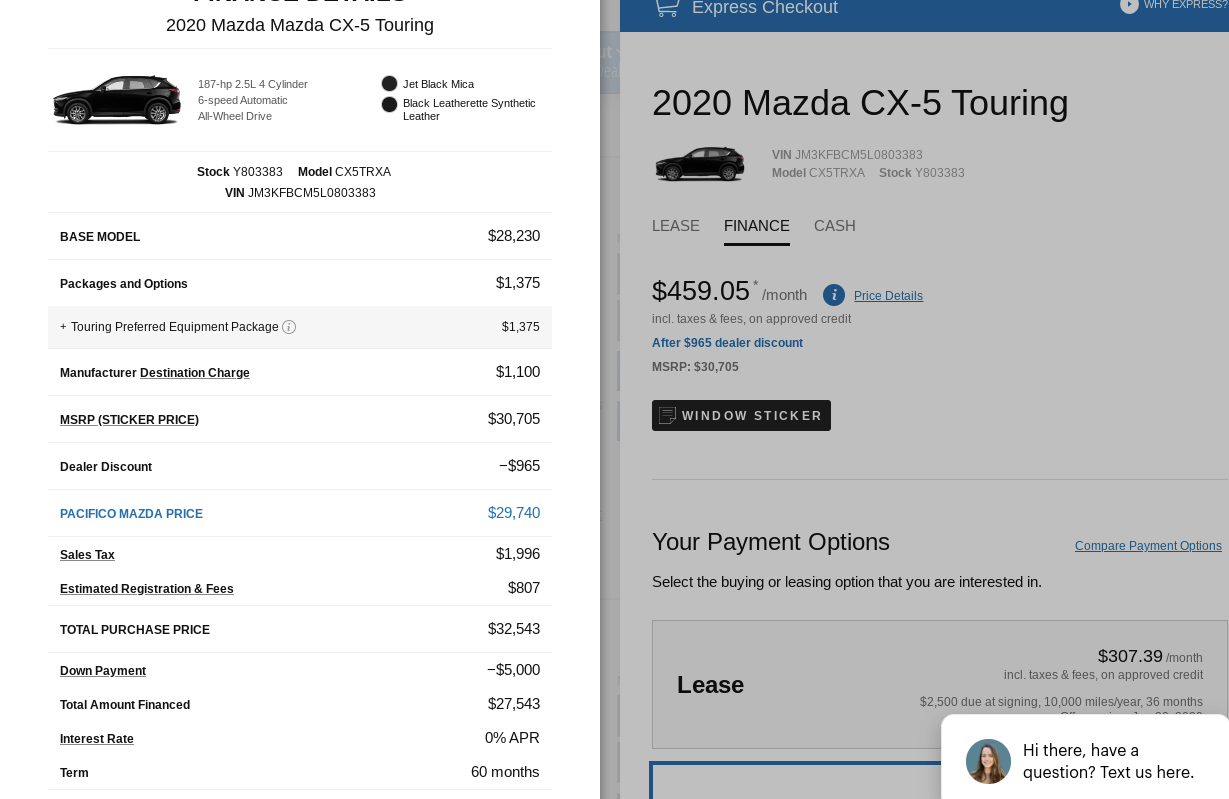Click the black Mazda CX-5 thumbnail in finance details
Viewport: 1229px width, 799px height.
[x=117, y=100]
